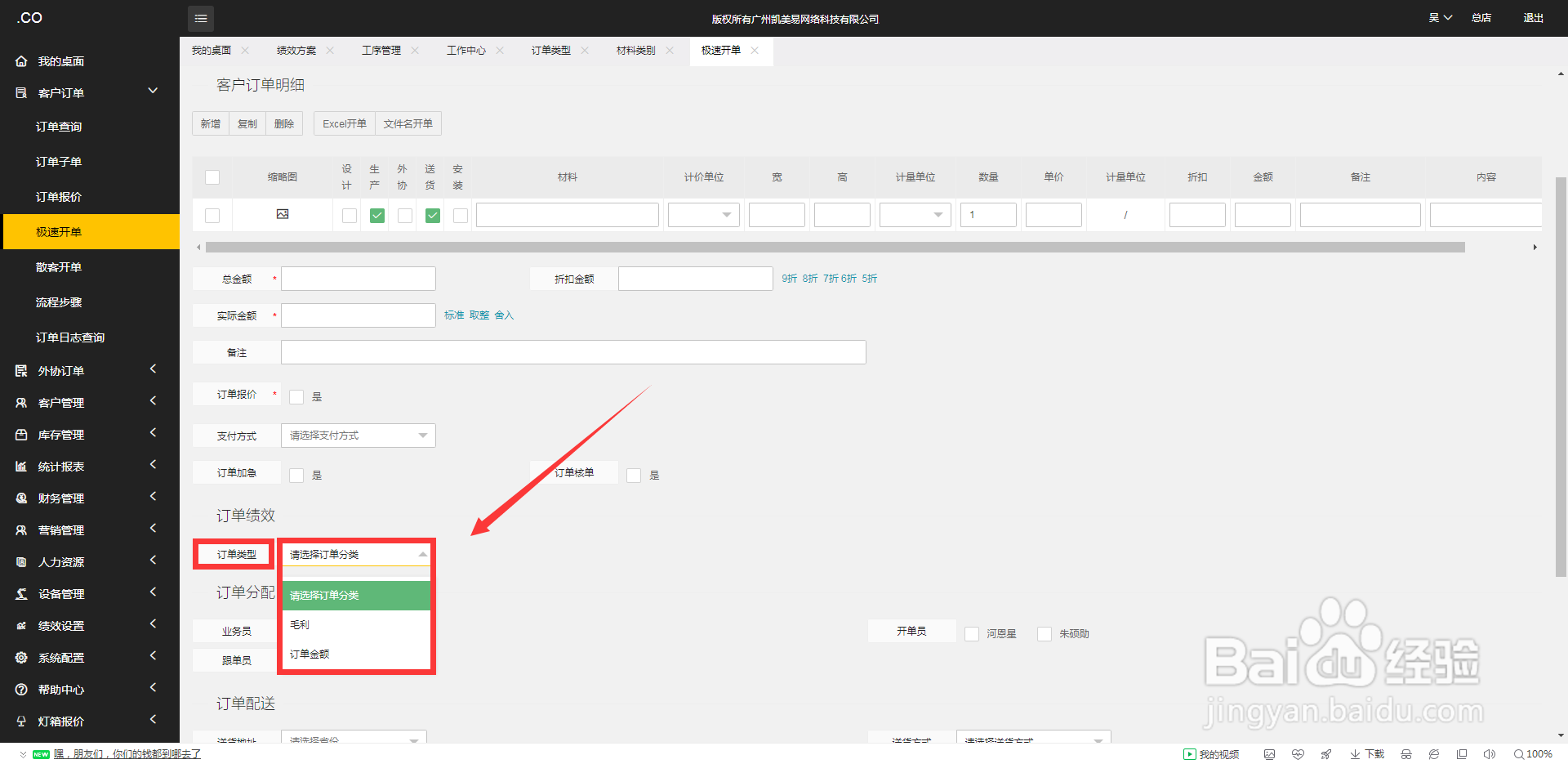Viewport: 1568px width, 764px height.
Task: Click the 100% zoom magnifier
Action: (1533, 754)
